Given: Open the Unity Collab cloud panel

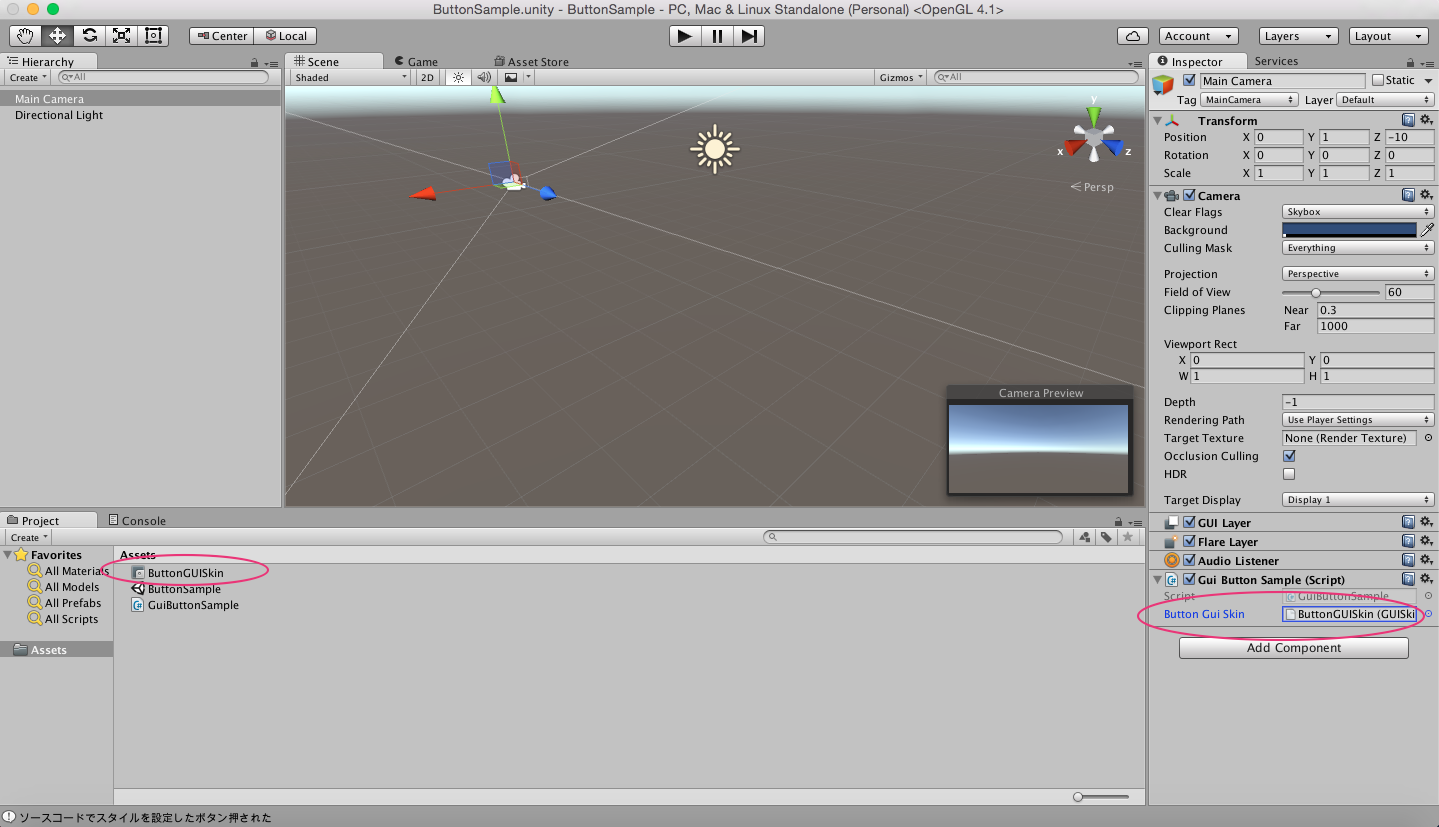Looking at the screenshot, I should coord(1132,35).
